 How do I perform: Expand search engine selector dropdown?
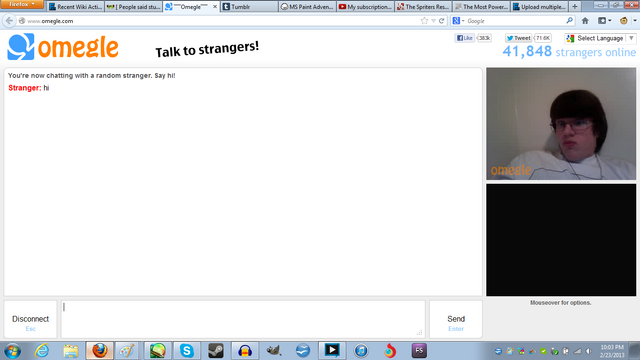tap(458, 21)
